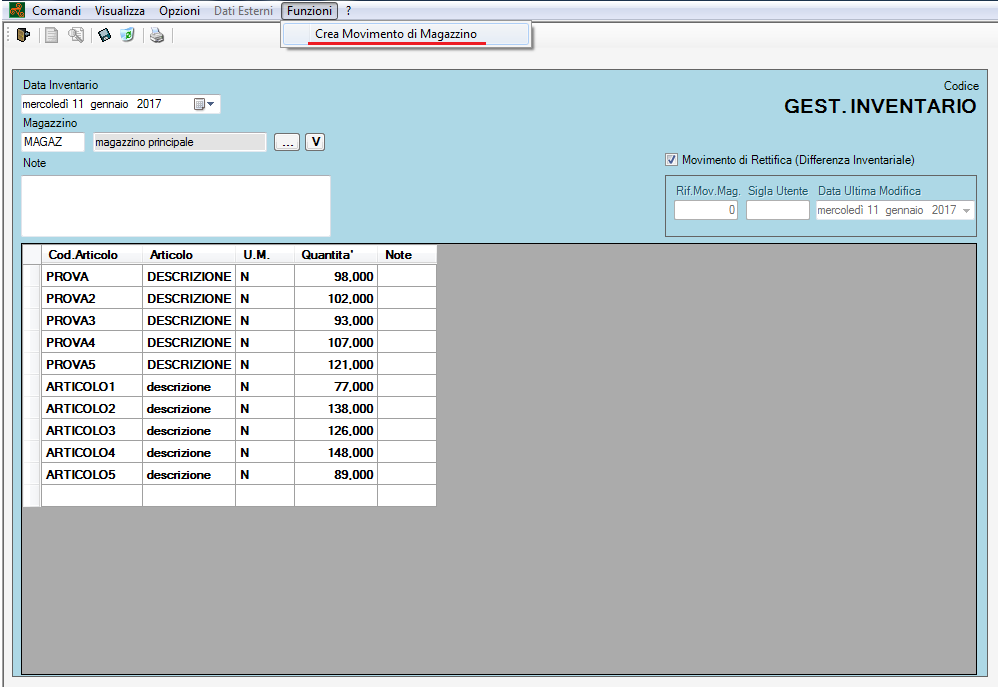Click the exit door icon in toolbar
The height and width of the screenshot is (687, 998).
click(x=23, y=35)
